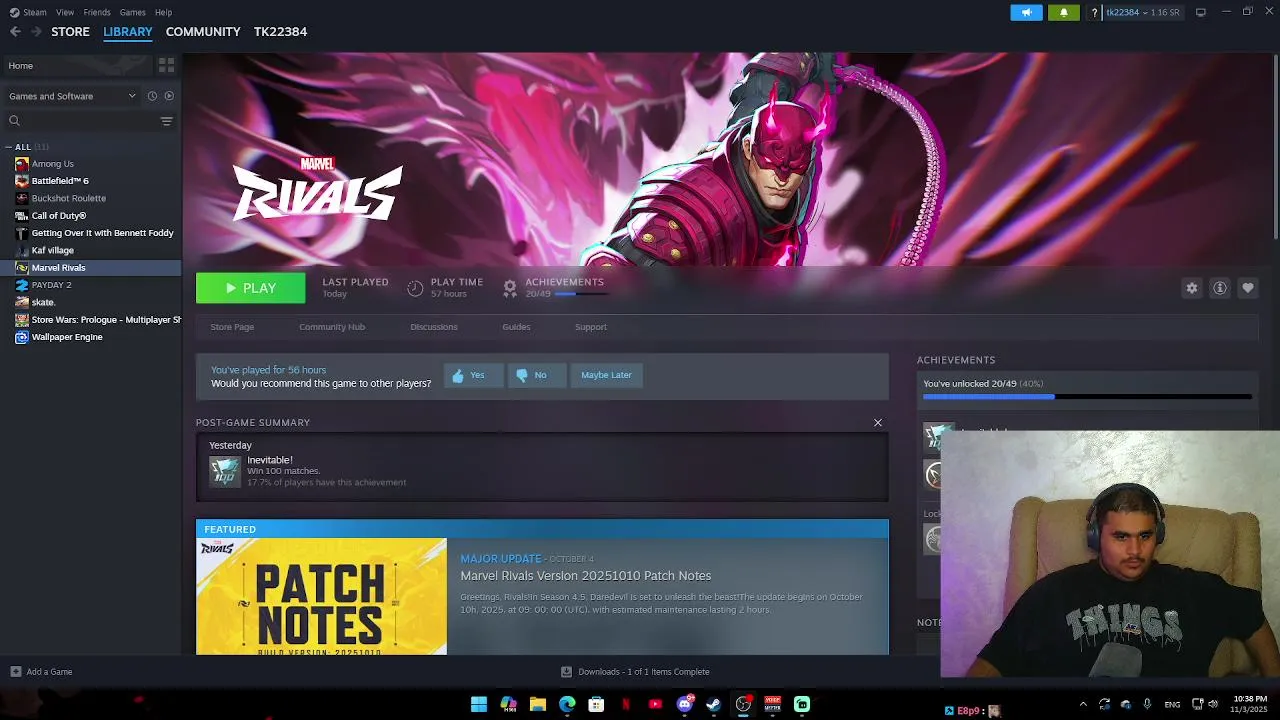Add Marvel Rivals to favorites with heart icon
The image size is (1280, 720).
pos(1248,288)
